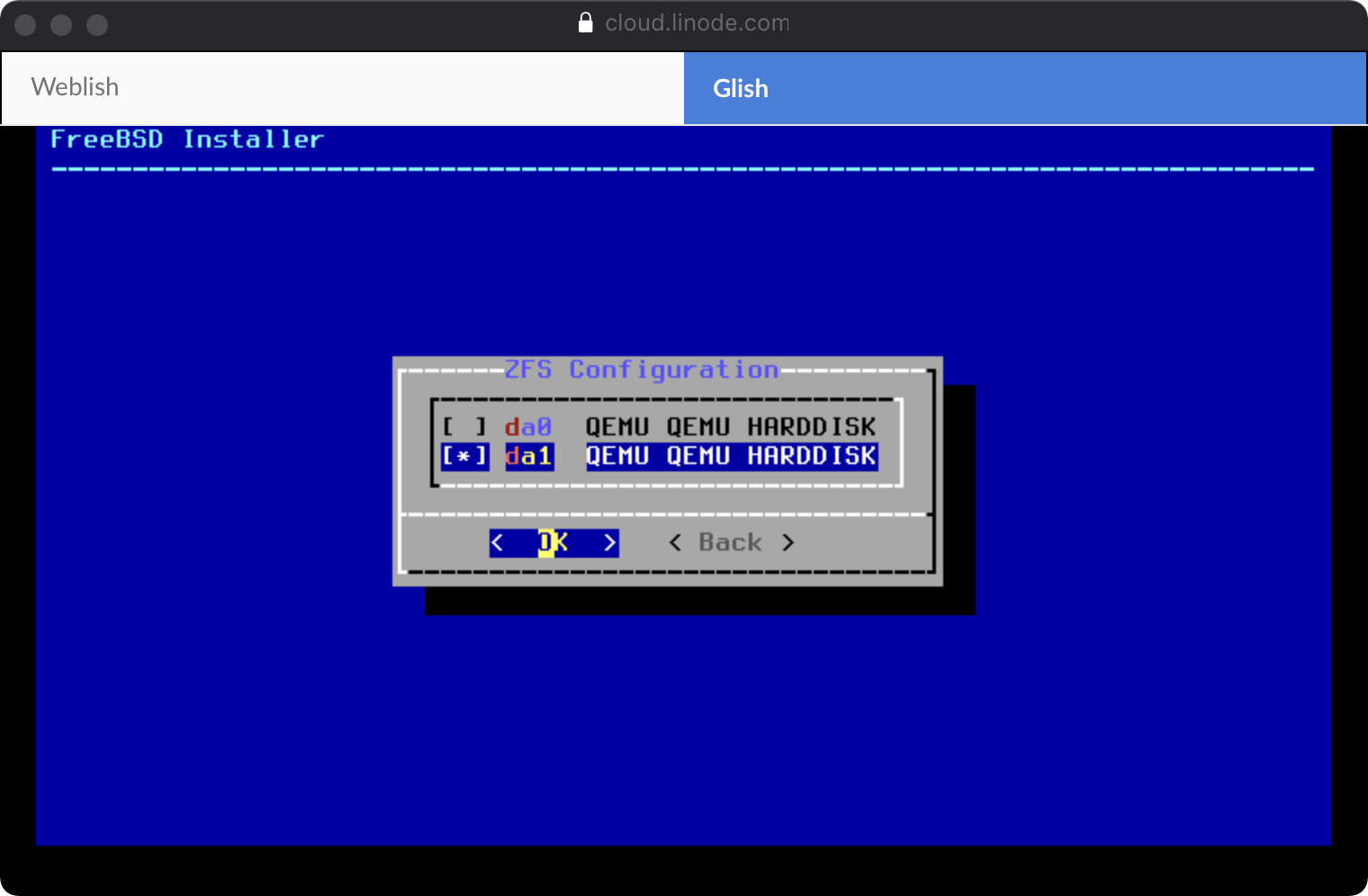Select the da0 device name
1368x896 pixels.
click(x=528, y=427)
